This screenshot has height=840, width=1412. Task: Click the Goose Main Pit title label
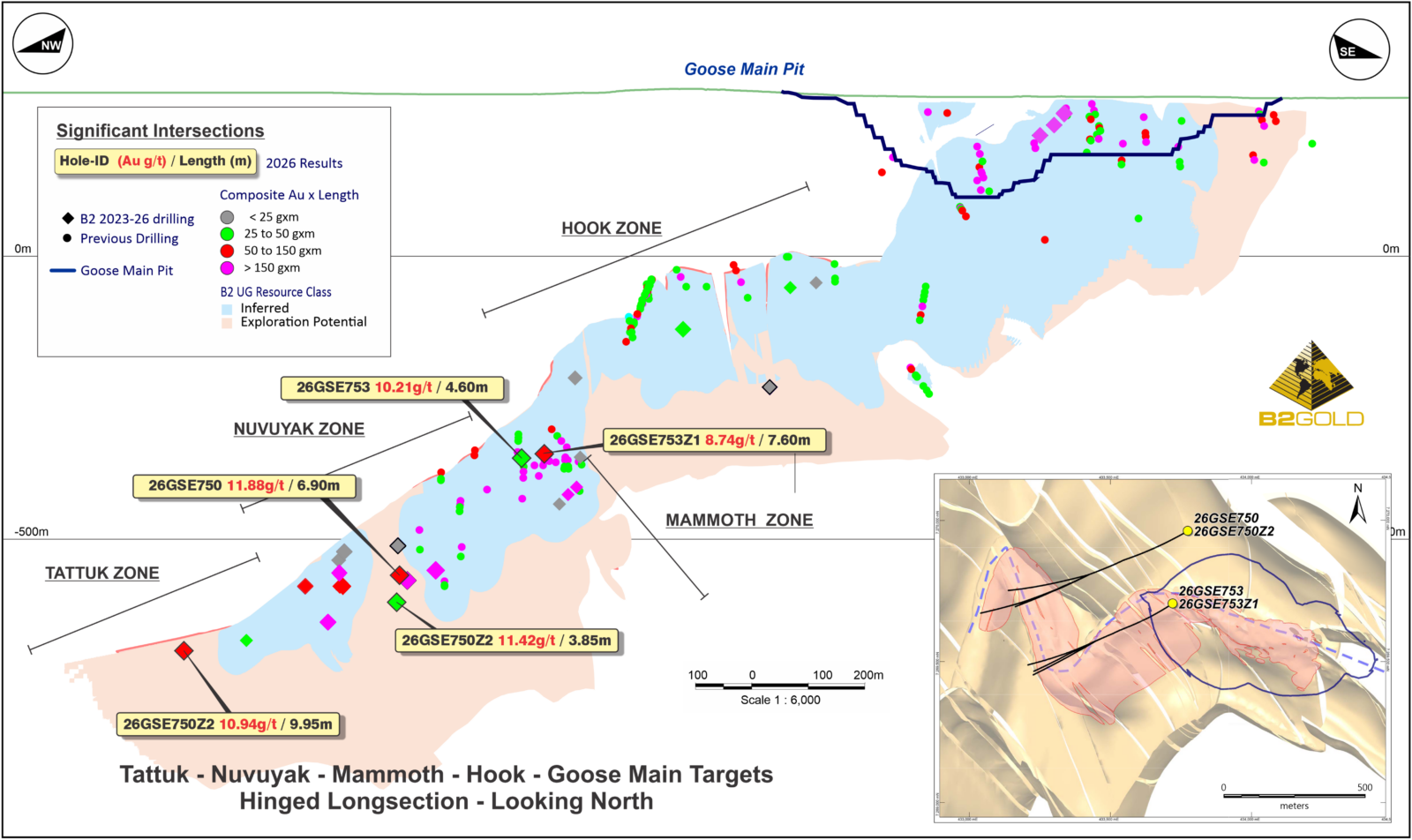[x=744, y=69]
